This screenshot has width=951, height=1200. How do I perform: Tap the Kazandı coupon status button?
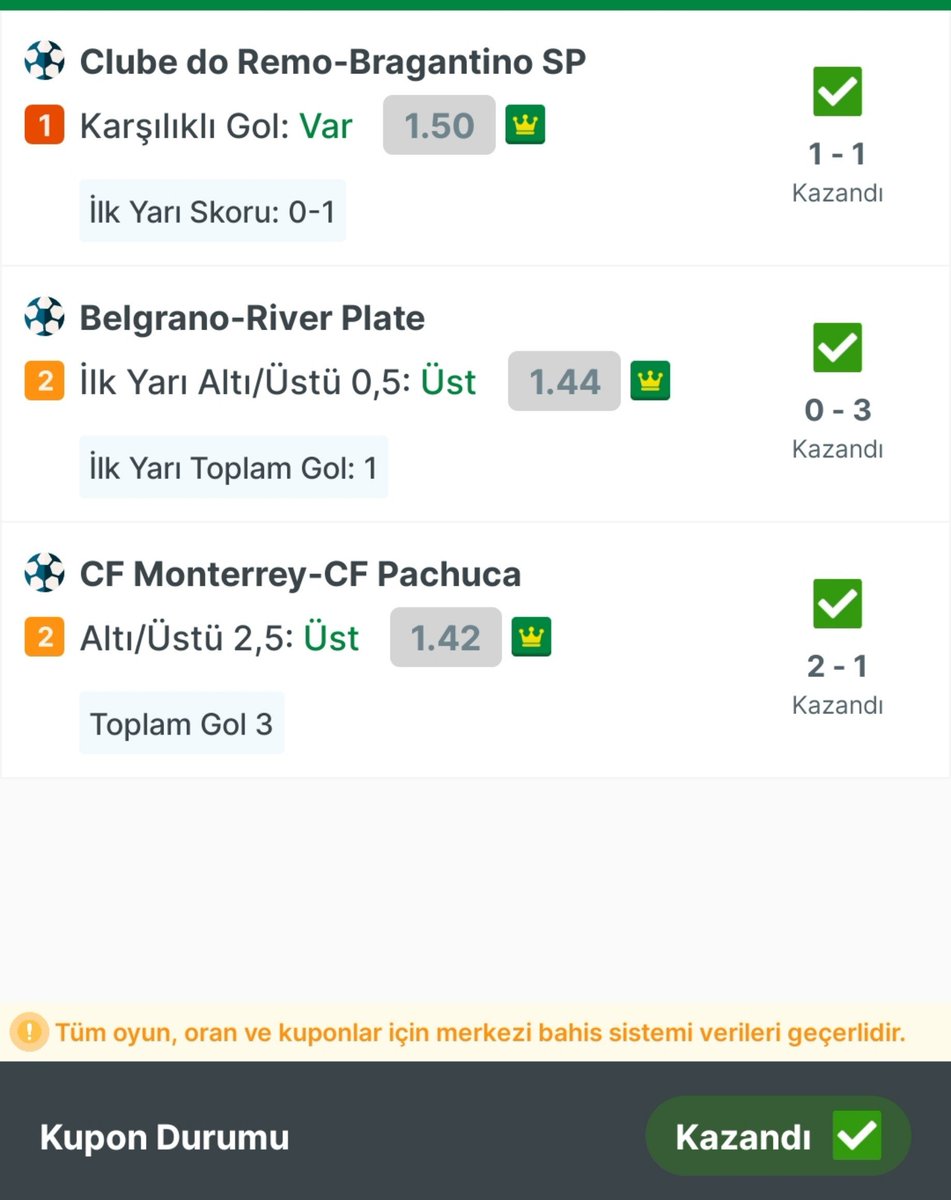(x=778, y=1136)
